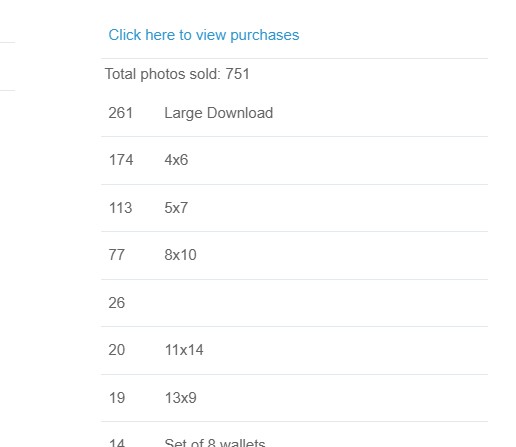Click the 113 count next to 5x7
This screenshot has width=516, height=447.
[x=121, y=208]
